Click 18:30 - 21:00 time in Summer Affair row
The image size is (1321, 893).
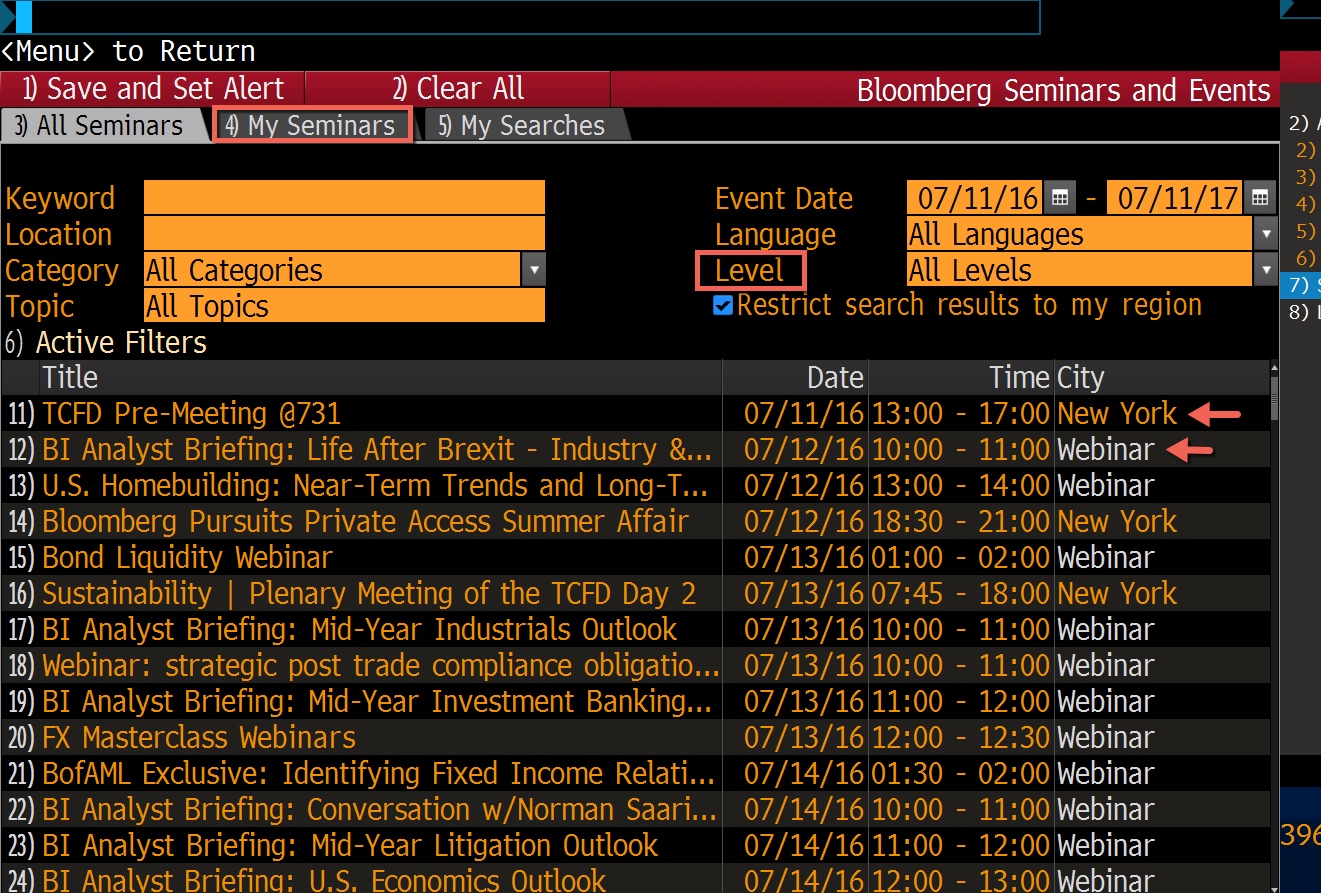pos(960,521)
